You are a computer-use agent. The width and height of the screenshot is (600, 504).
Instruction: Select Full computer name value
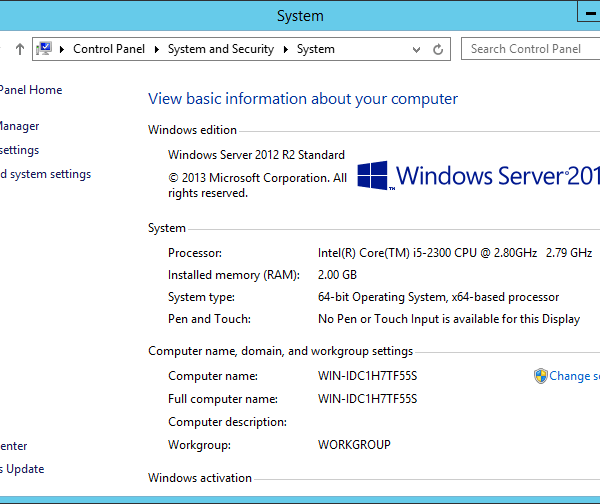pyautogui.click(x=367, y=399)
